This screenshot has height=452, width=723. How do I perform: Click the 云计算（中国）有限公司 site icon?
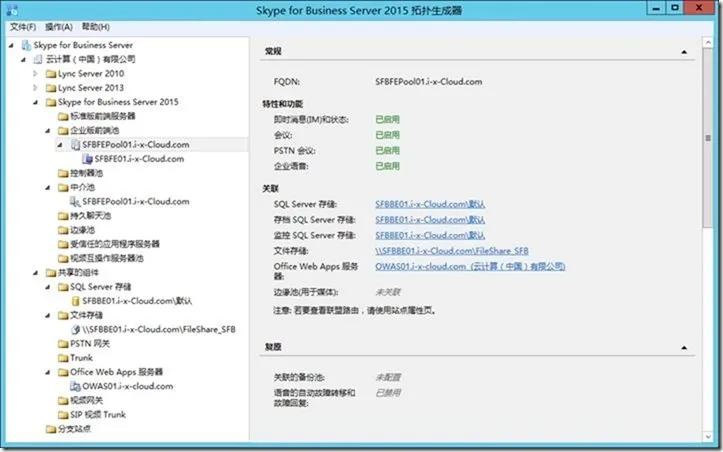click(38, 59)
